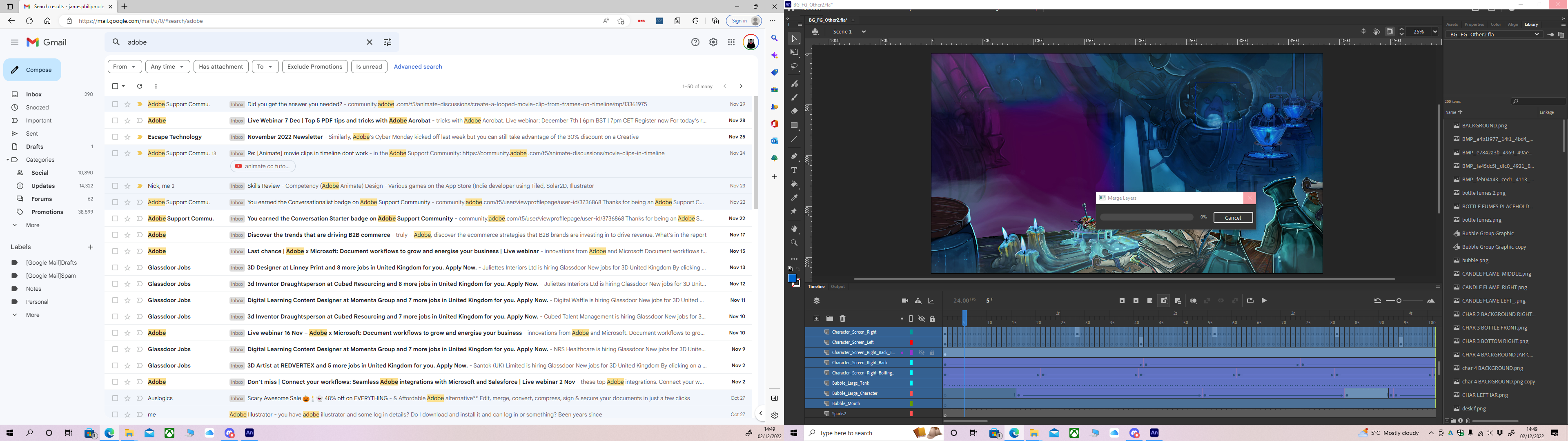1568x441 pixels.
Task: Check the checkbox on the Escape Technology email
Action: click(115, 136)
